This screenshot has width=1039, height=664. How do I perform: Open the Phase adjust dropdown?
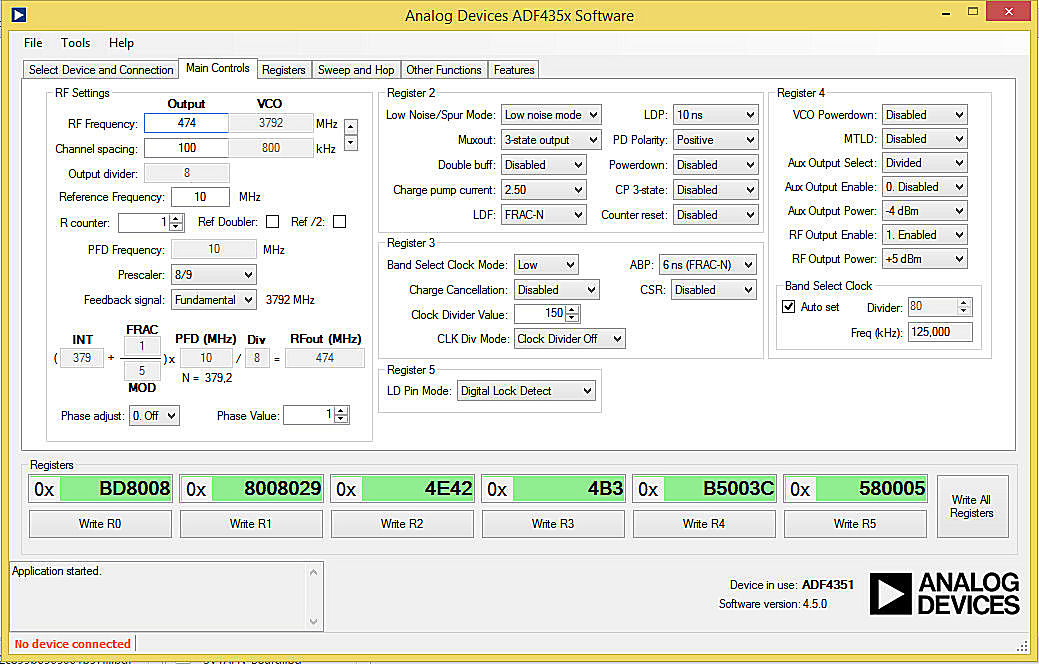(154, 415)
